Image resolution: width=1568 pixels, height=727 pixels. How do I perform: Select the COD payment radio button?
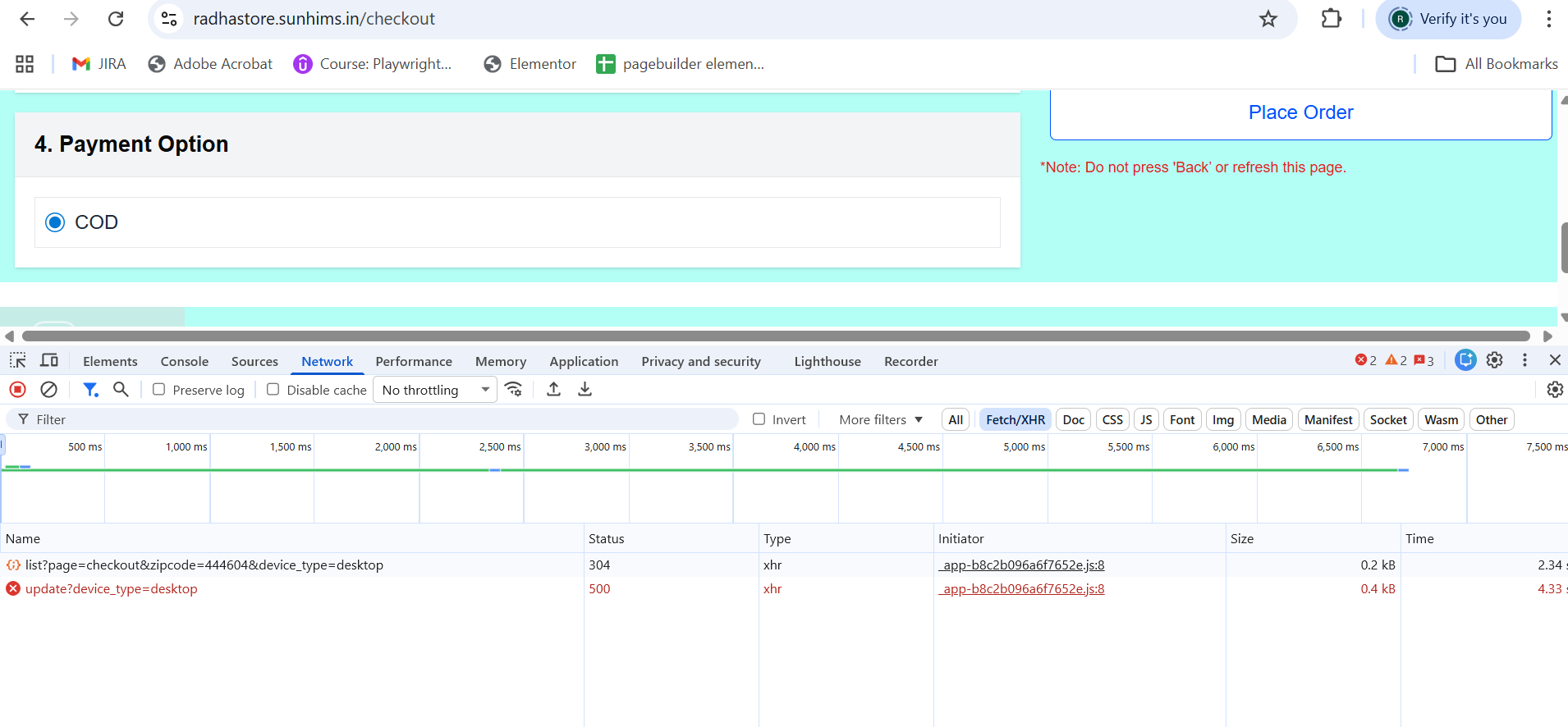55,222
